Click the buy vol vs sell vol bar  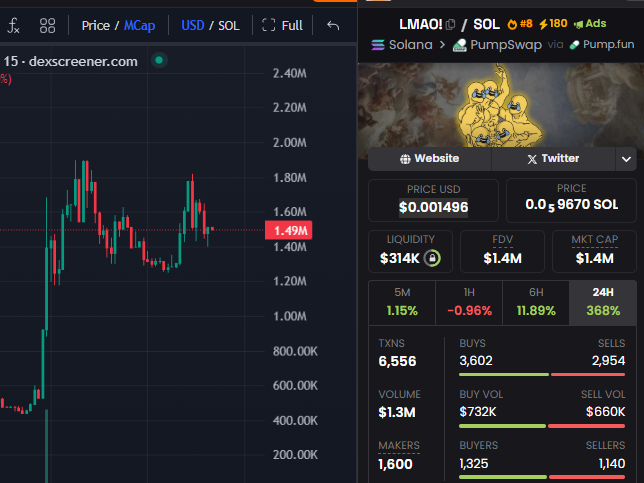(x=542, y=426)
